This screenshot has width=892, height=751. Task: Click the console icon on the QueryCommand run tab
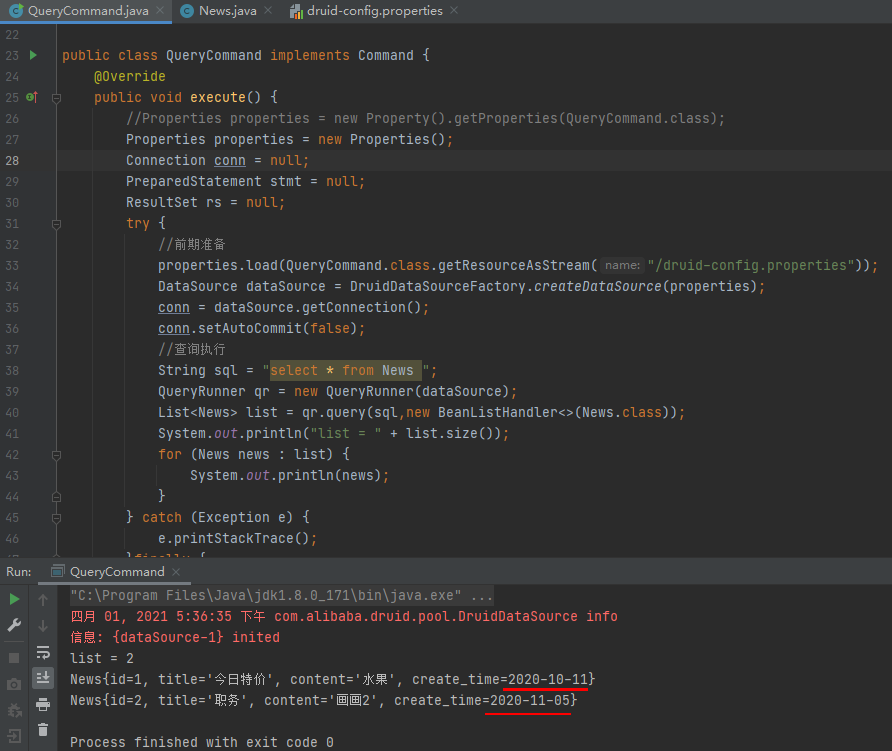(x=57, y=571)
